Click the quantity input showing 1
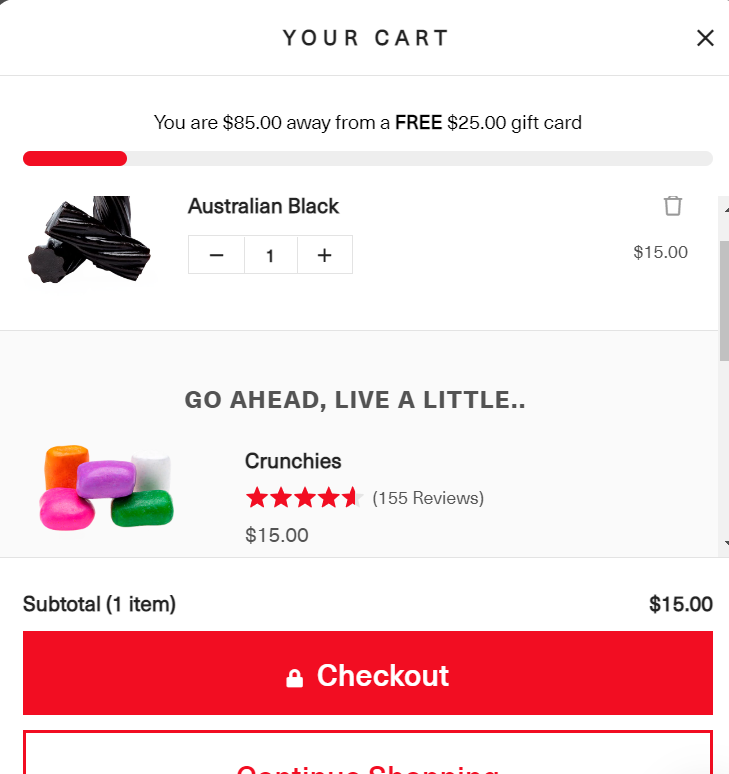 click(270, 255)
